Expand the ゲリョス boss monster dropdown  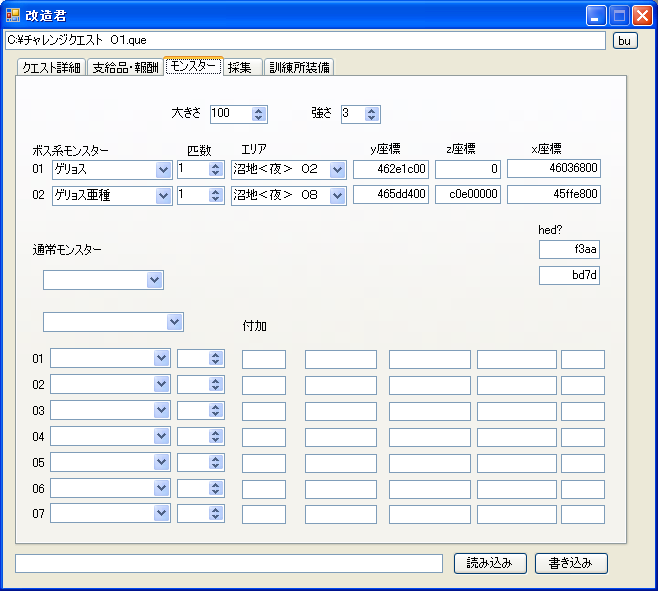pyautogui.click(x=163, y=170)
